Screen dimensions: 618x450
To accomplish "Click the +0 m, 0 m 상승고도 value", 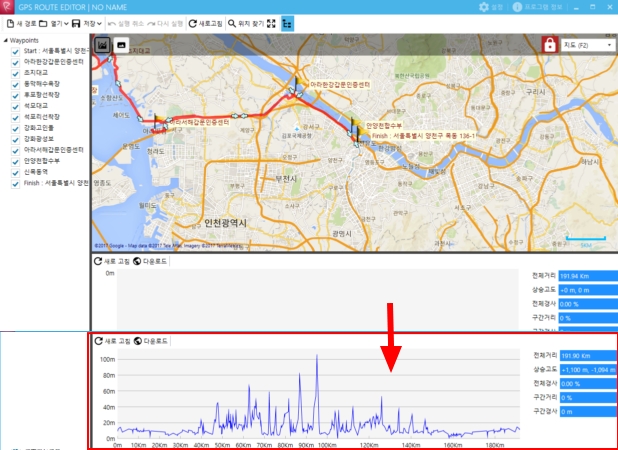I will [x=588, y=290].
